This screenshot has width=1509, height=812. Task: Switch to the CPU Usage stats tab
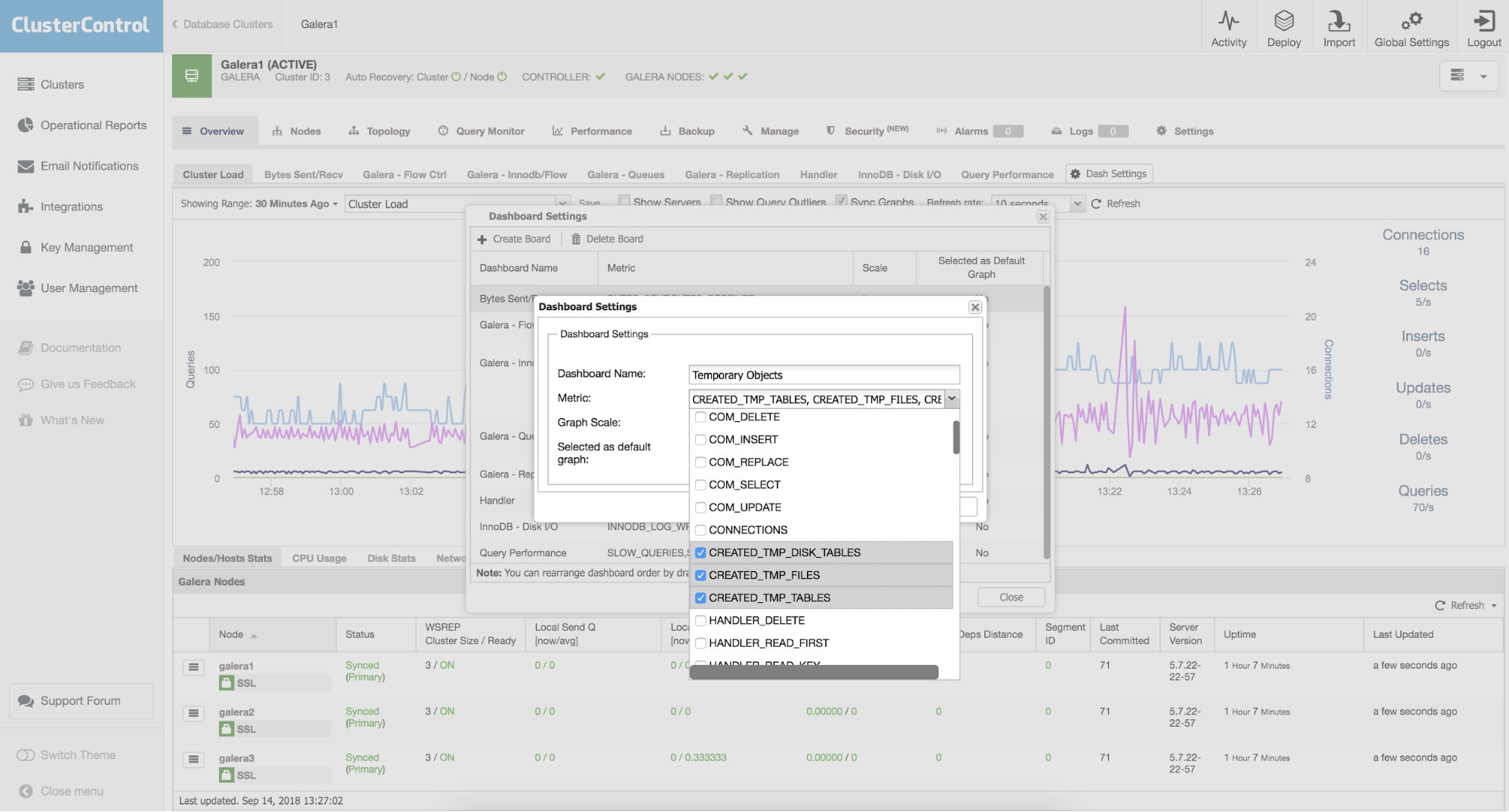[x=319, y=558]
